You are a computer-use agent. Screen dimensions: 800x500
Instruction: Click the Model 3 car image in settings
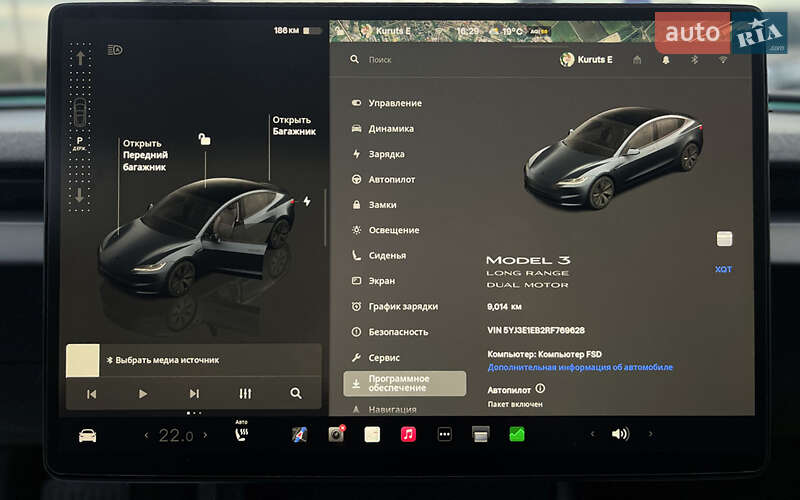(614, 157)
